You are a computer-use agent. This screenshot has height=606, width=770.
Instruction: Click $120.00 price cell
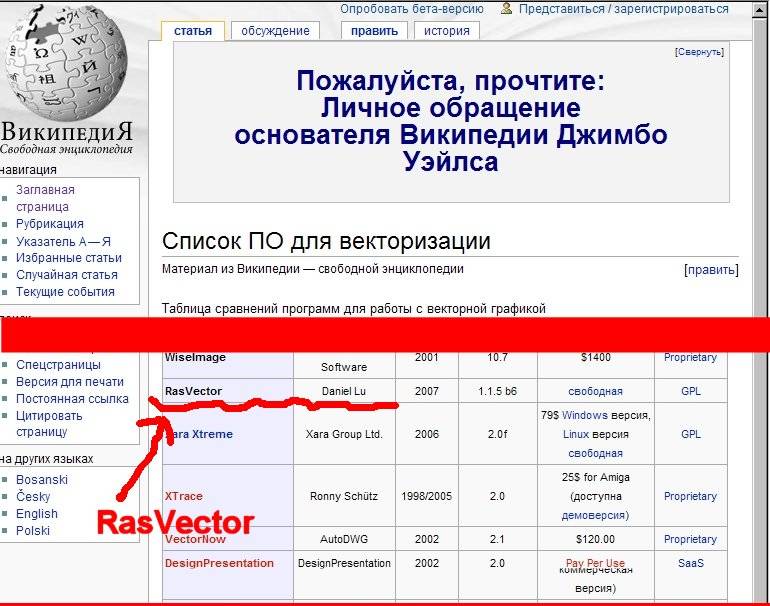(596, 539)
